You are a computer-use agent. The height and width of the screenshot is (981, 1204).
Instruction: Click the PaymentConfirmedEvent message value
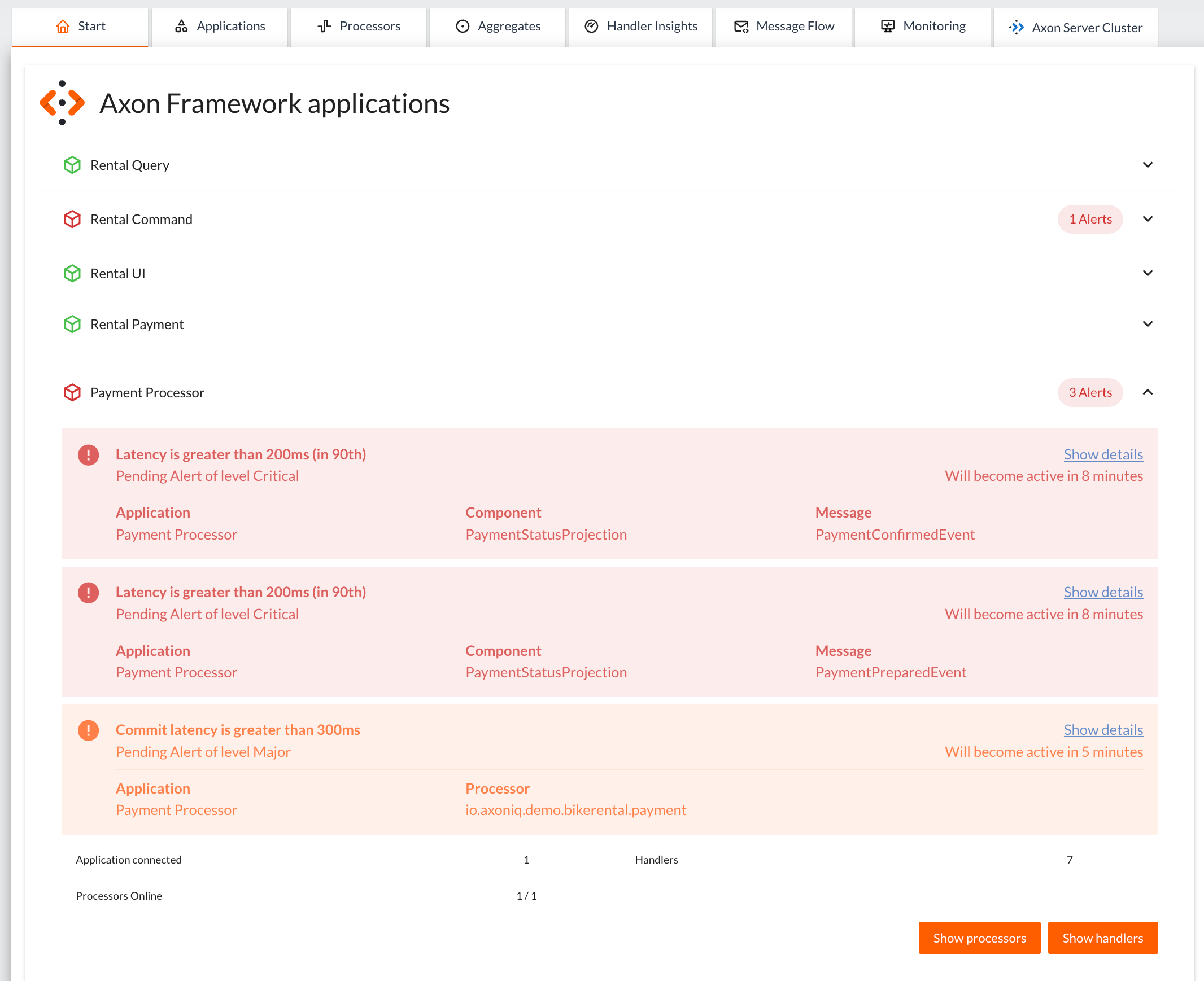tap(895, 535)
